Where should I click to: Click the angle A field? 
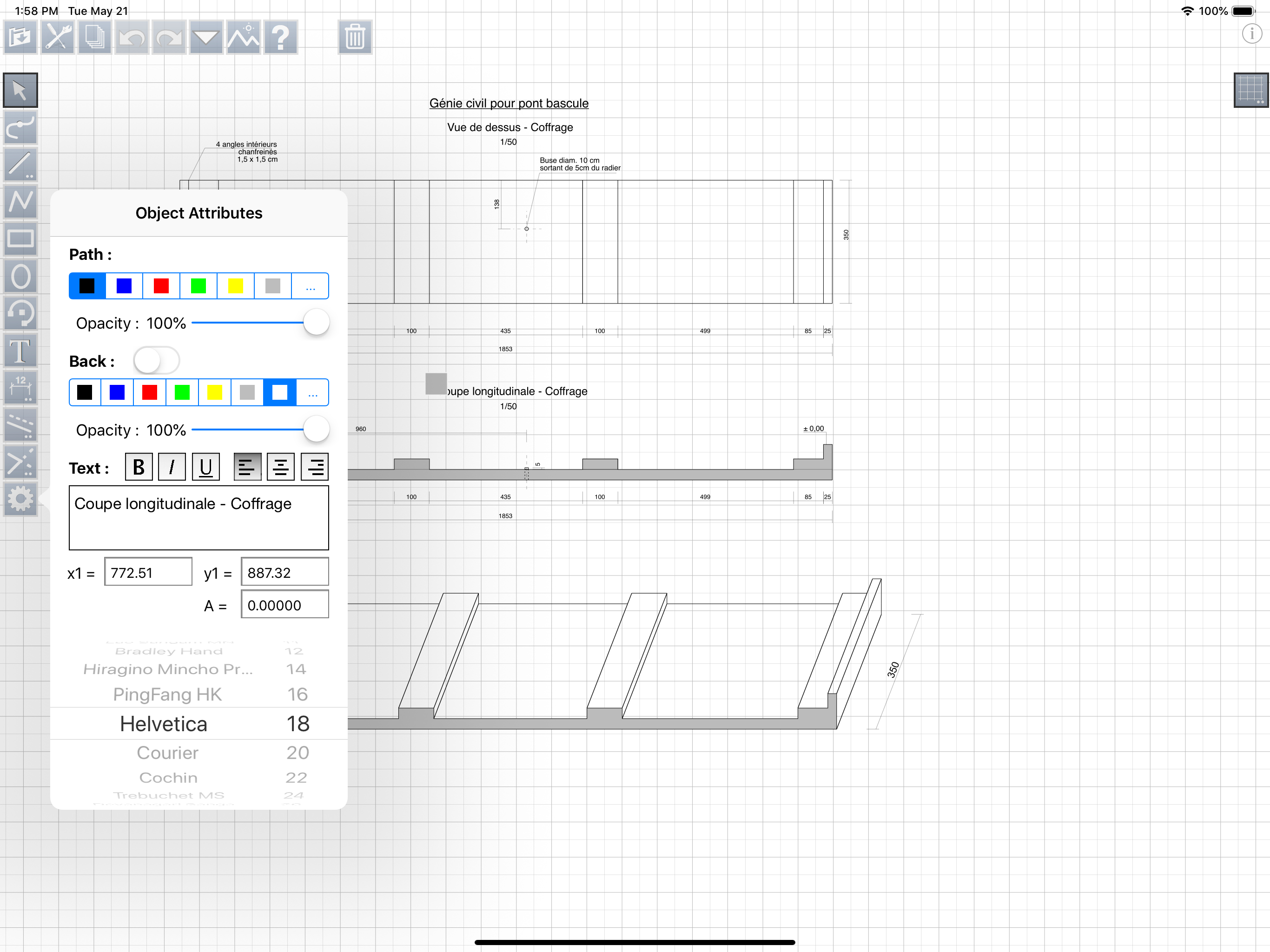tap(285, 605)
